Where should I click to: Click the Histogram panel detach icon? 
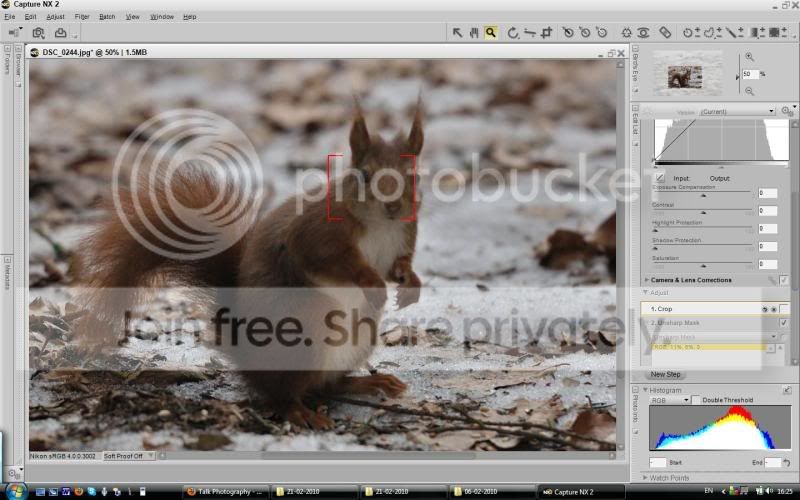(787, 390)
